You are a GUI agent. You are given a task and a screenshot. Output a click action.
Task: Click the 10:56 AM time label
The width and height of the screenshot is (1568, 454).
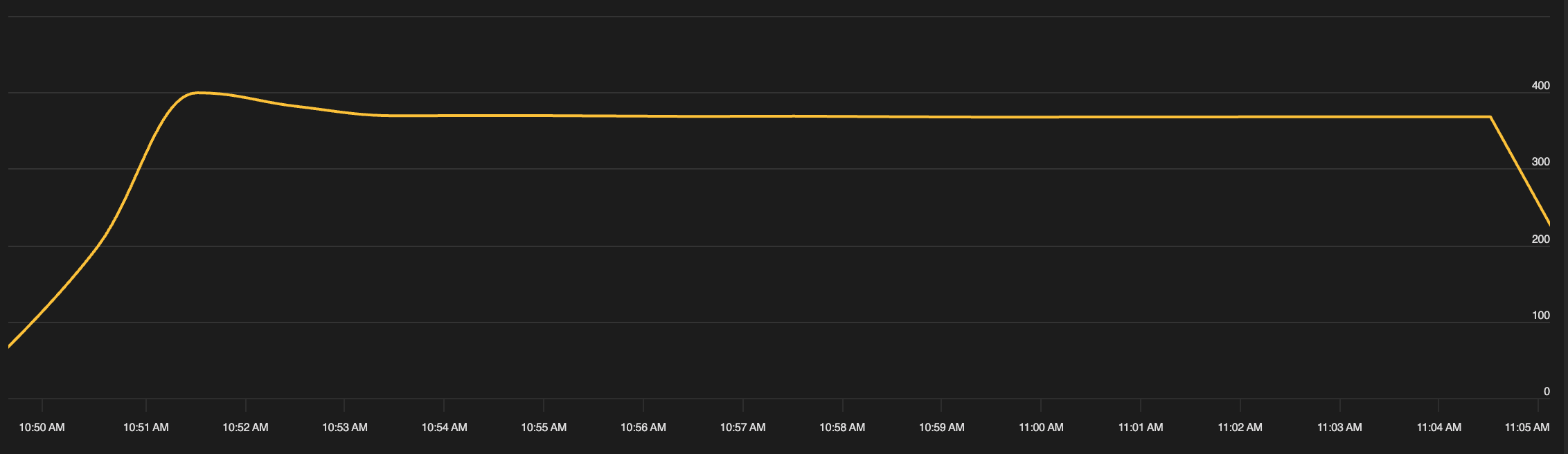pos(643,427)
